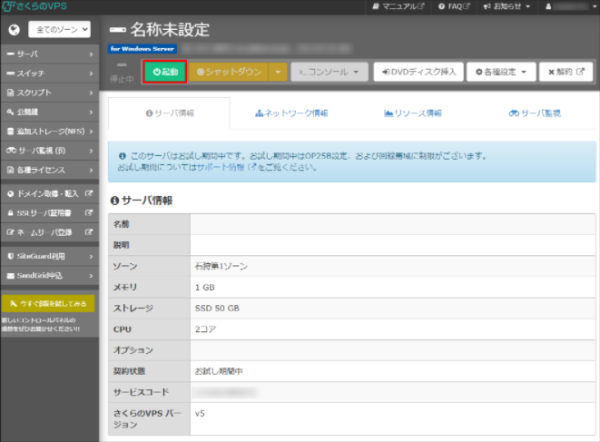Screen dimensions: 600x442
Task: Click the 2コア CPU value
Action: (205, 329)
